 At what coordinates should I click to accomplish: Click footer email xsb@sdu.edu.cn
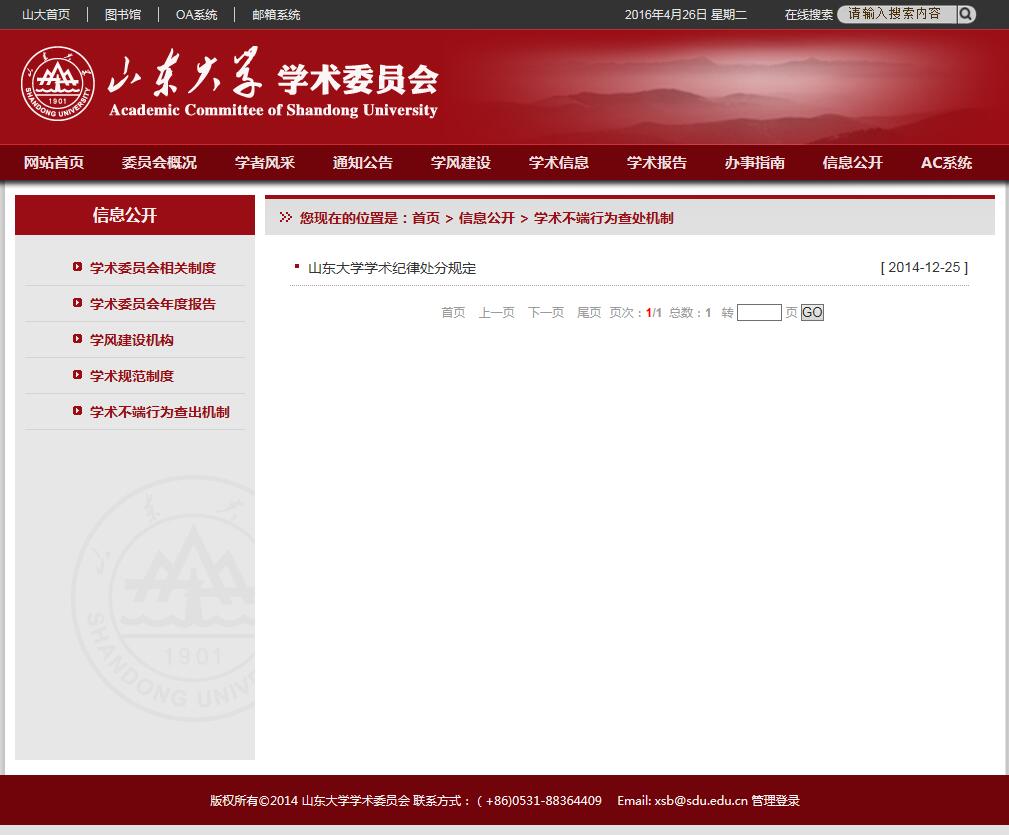(x=701, y=801)
